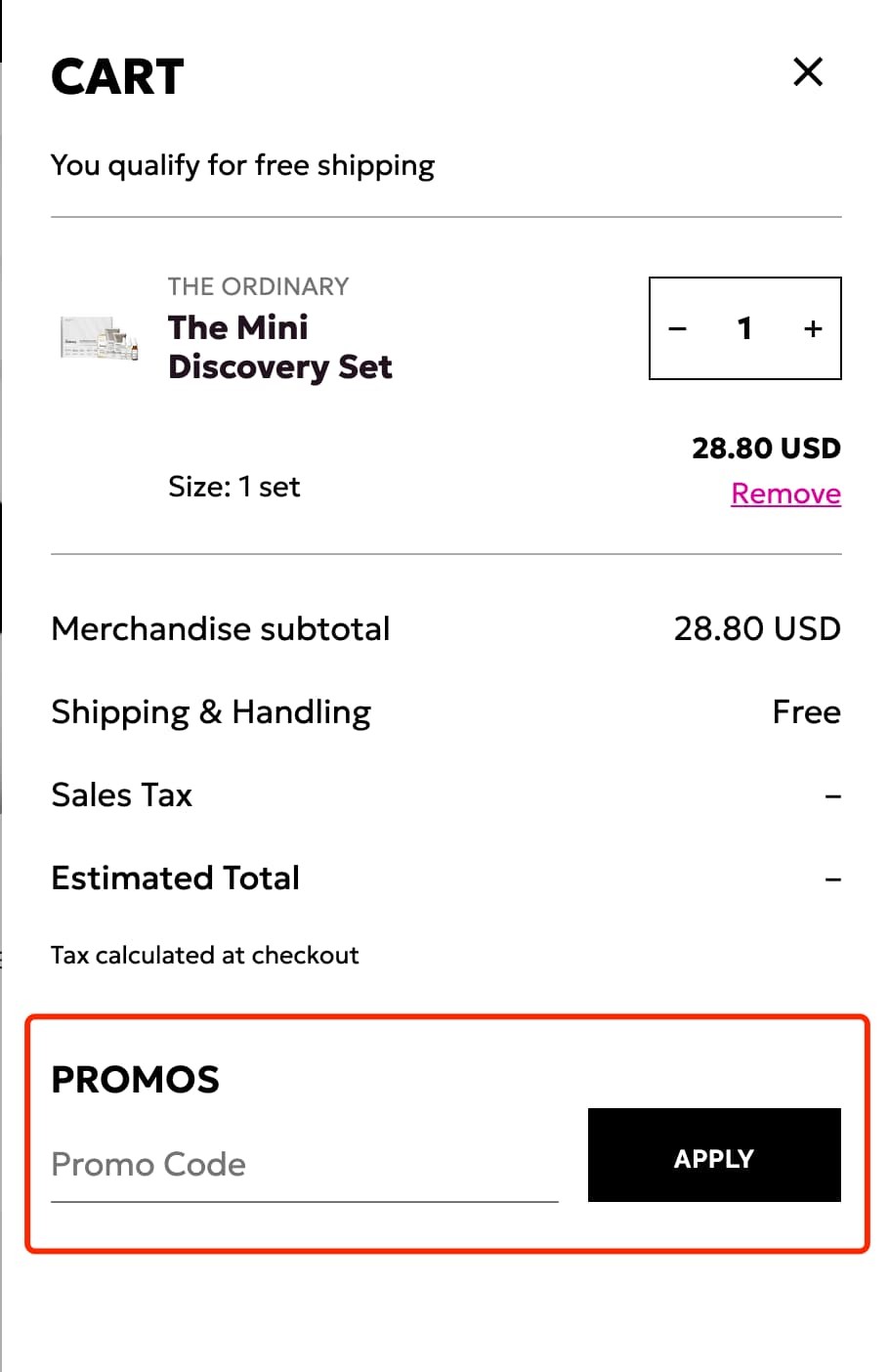Click the APPLY promo button
Screen dimensions: 889x1372
pos(713,1157)
